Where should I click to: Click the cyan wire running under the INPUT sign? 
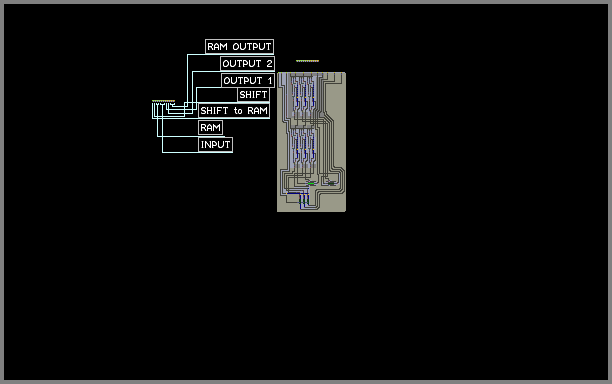coord(197,152)
